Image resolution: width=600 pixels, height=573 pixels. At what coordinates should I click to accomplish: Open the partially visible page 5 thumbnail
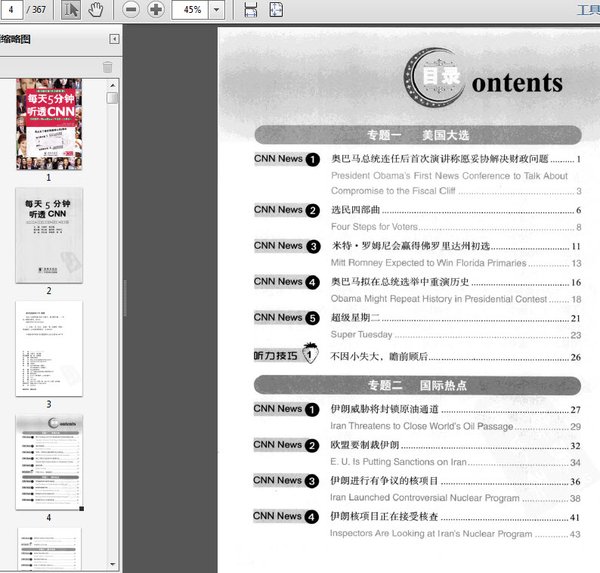[49, 549]
